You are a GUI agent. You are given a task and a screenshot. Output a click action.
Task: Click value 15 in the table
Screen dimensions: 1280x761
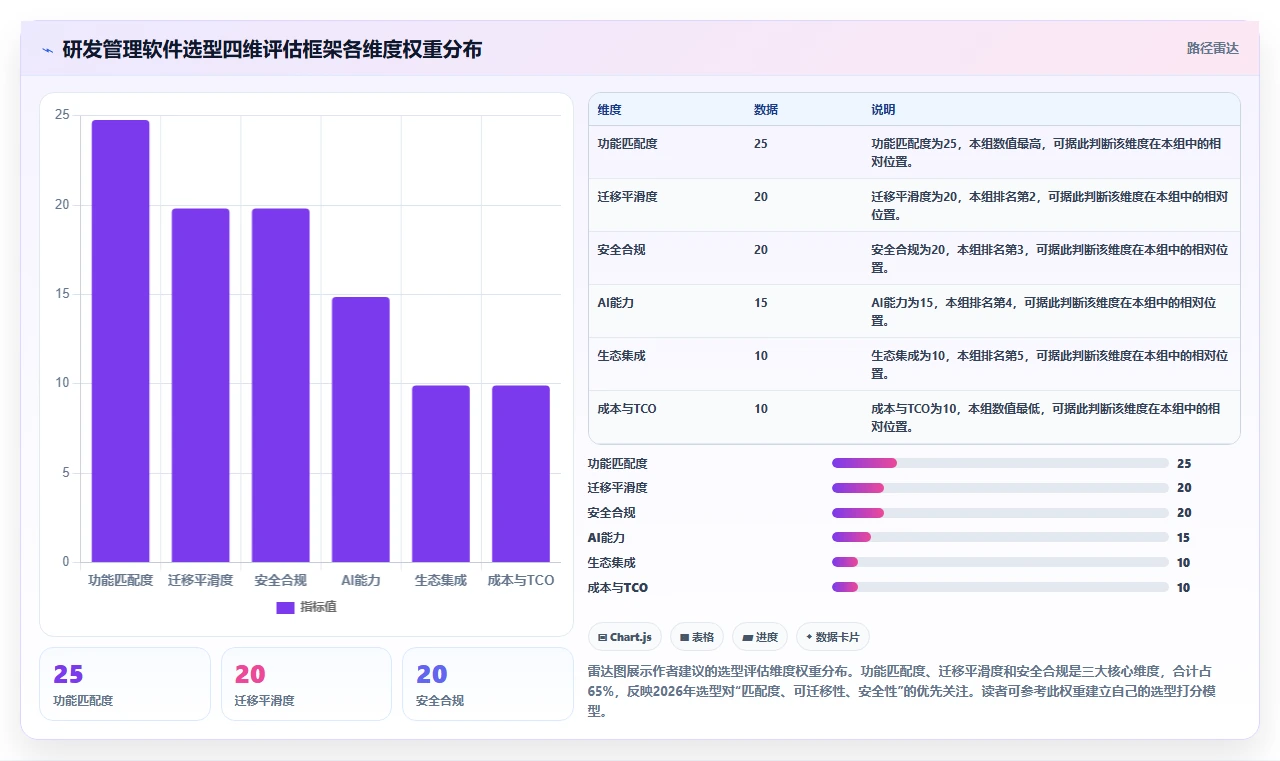click(761, 303)
